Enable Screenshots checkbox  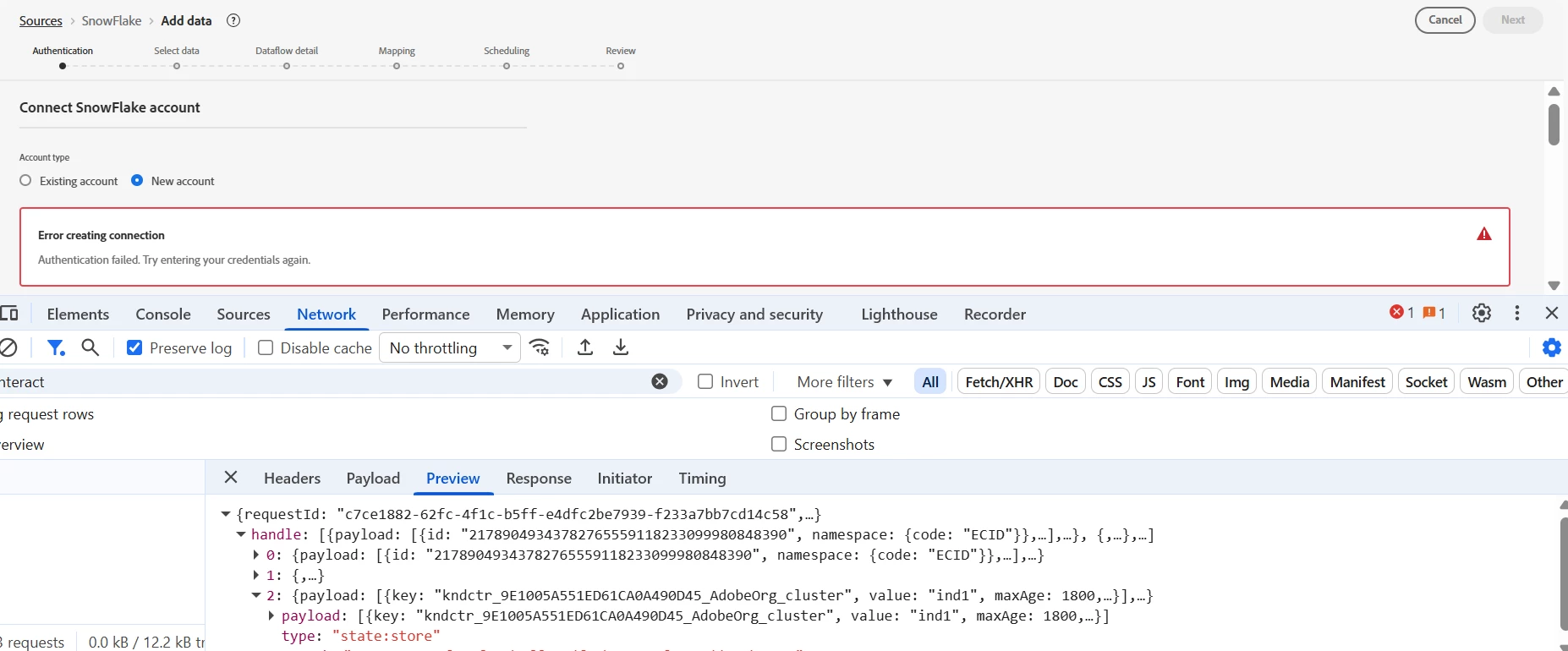click(779, 444)
